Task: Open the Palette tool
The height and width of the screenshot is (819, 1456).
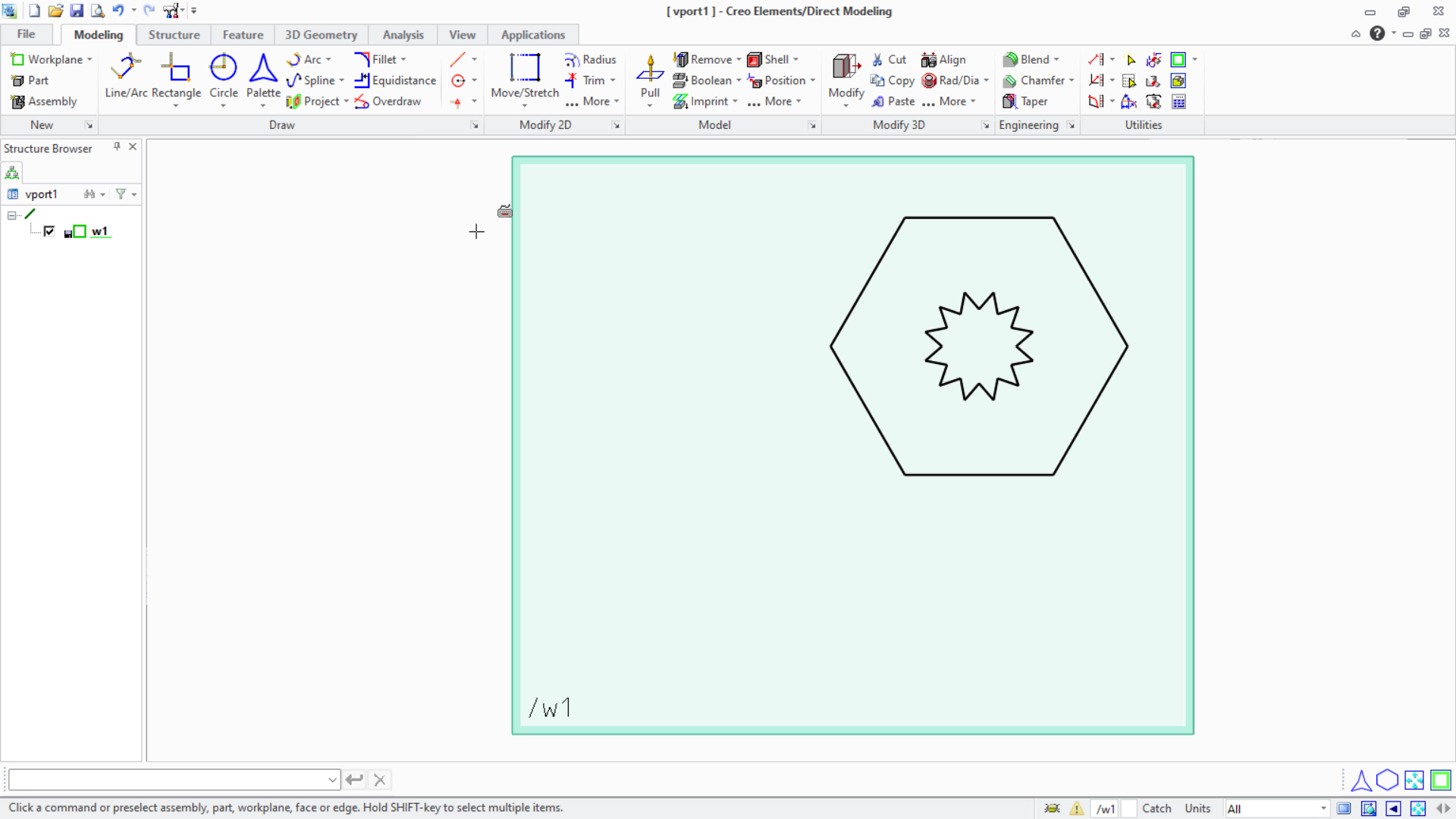Action: [x=263, y=76]
